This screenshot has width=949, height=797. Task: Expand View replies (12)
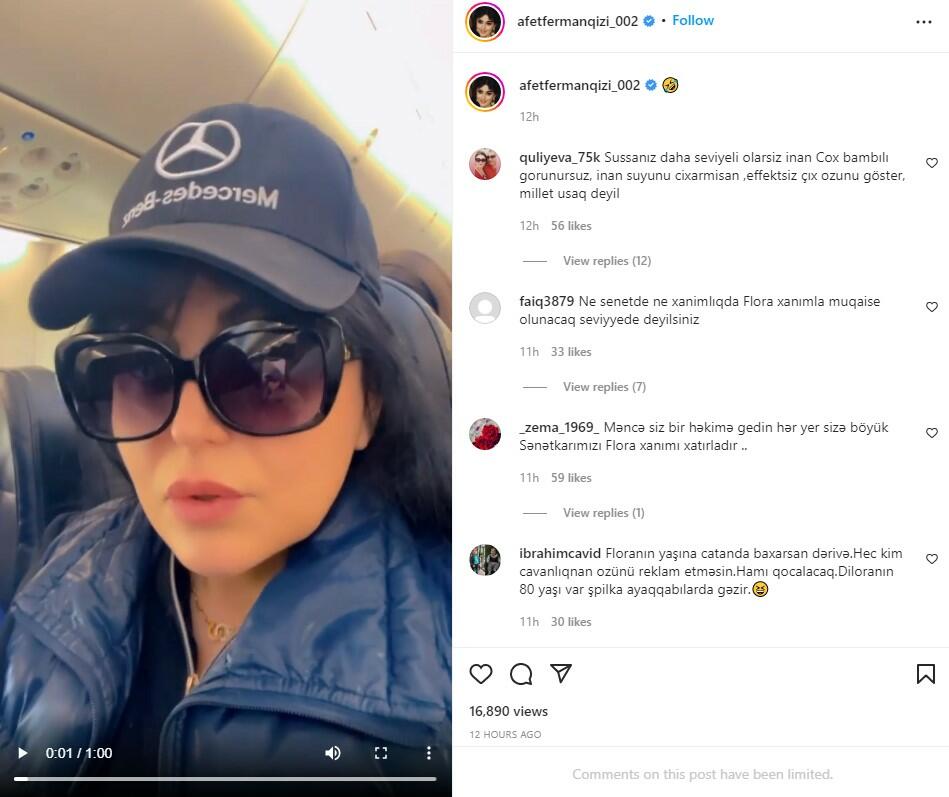(607, 261)
